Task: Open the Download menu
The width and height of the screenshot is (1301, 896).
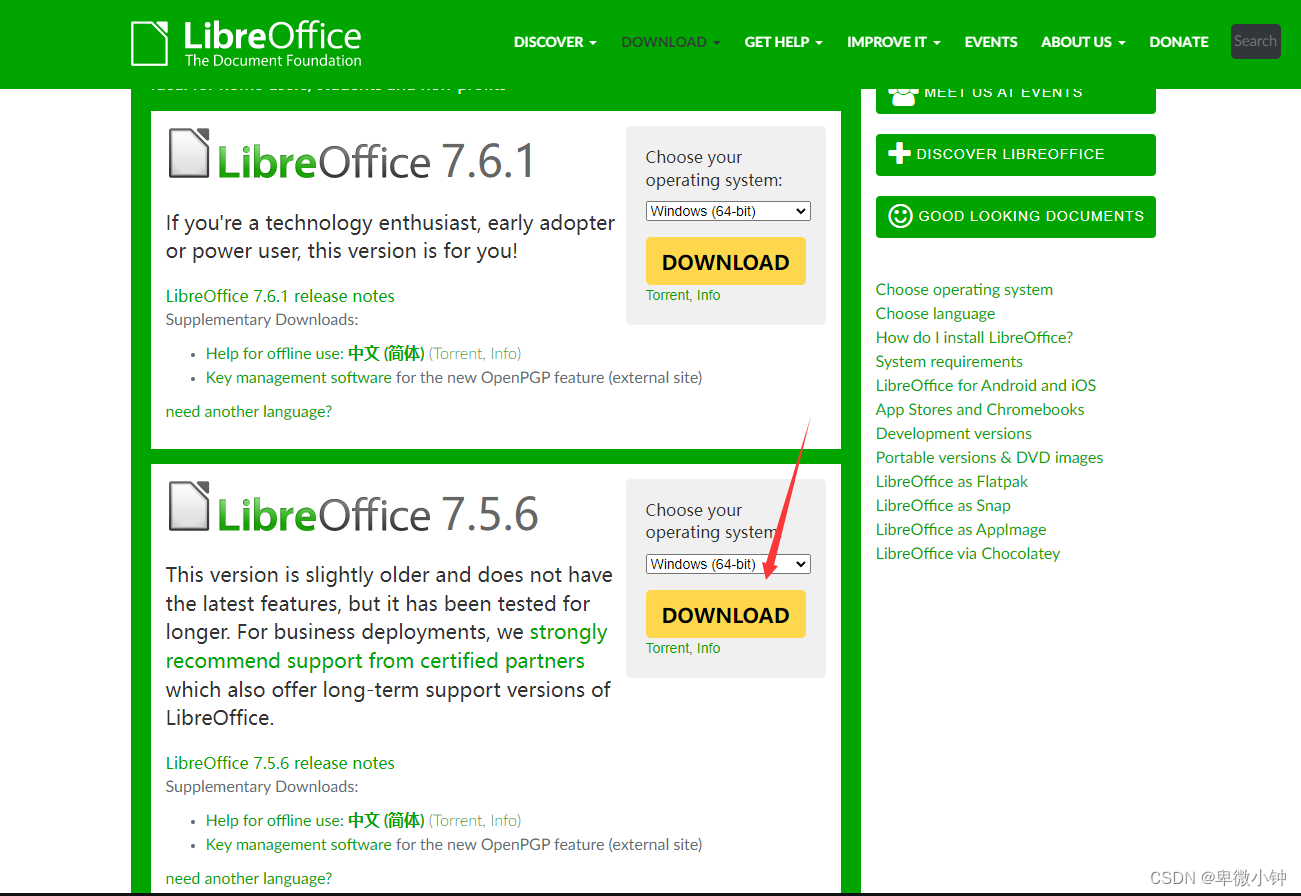Action: (671, 42)
